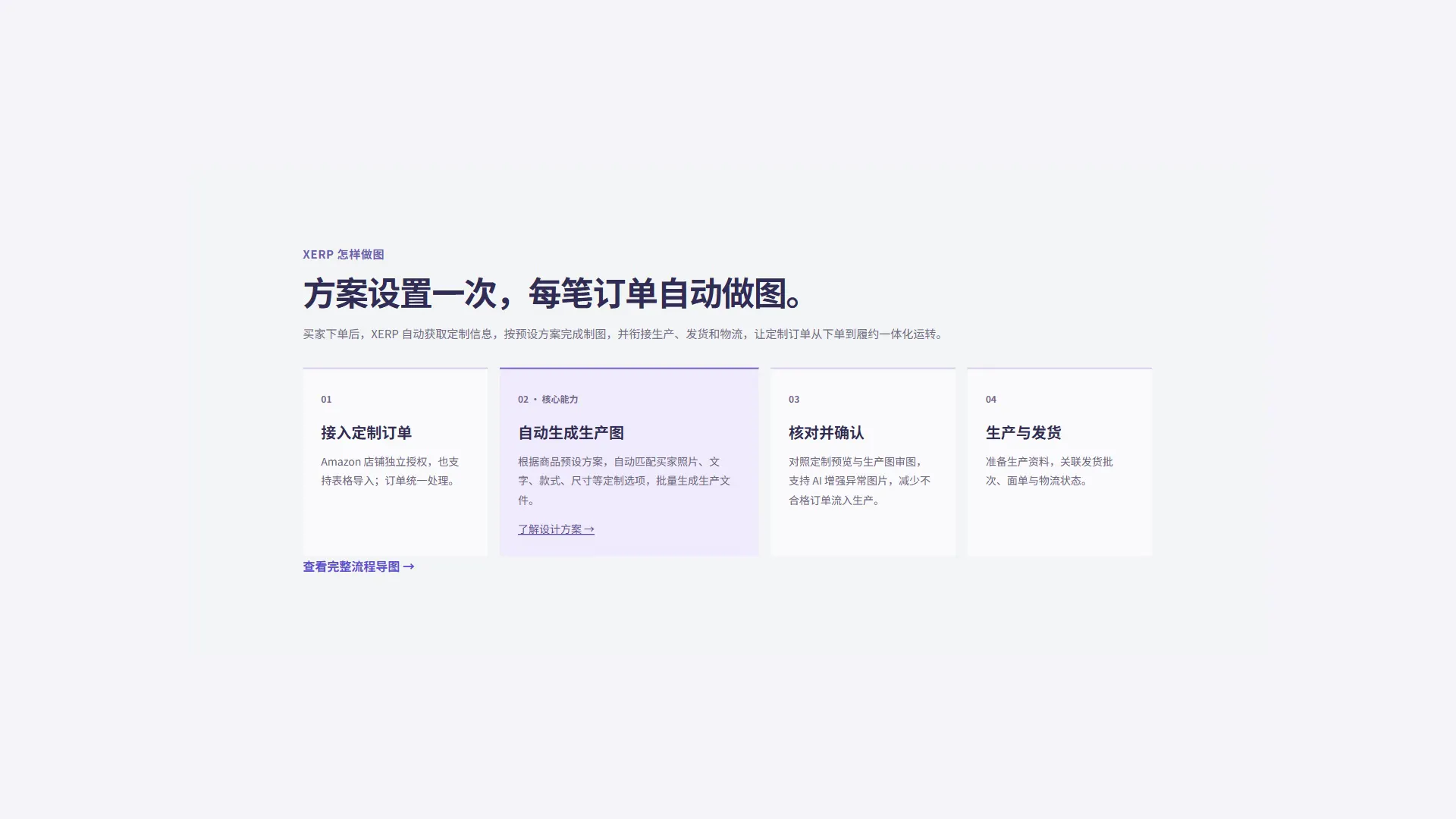The height and width of the screenshot is (819, 1456).
Task: Open the 了解设计方案 link
Action: point(556,529)
